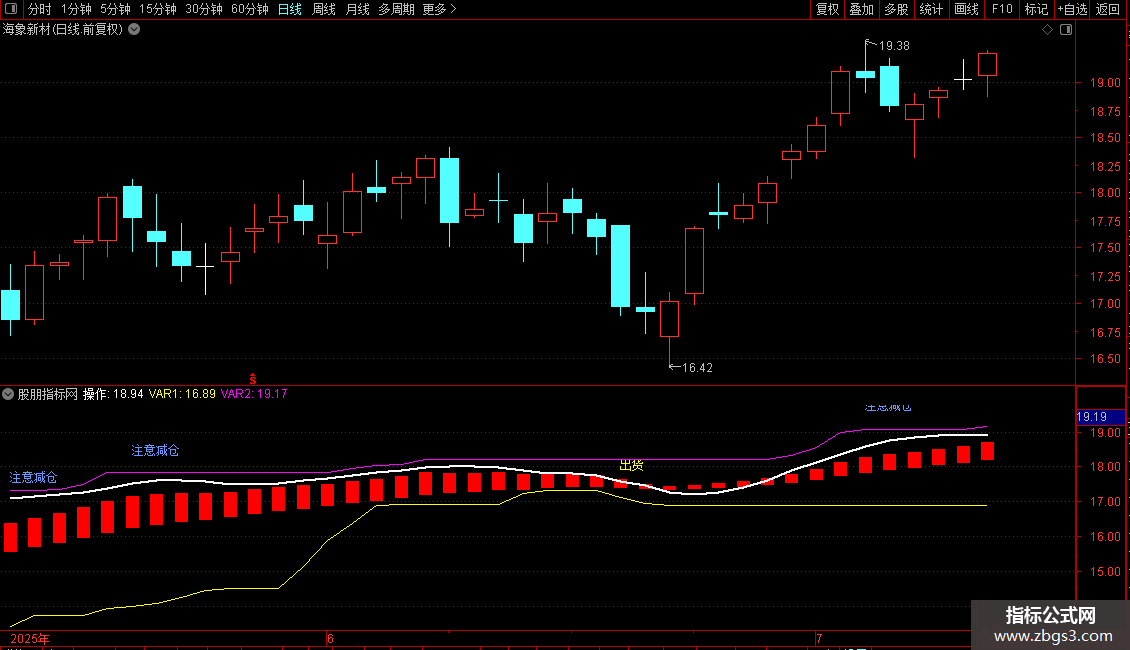Select the 60分钟 period

tap(249, 9)
